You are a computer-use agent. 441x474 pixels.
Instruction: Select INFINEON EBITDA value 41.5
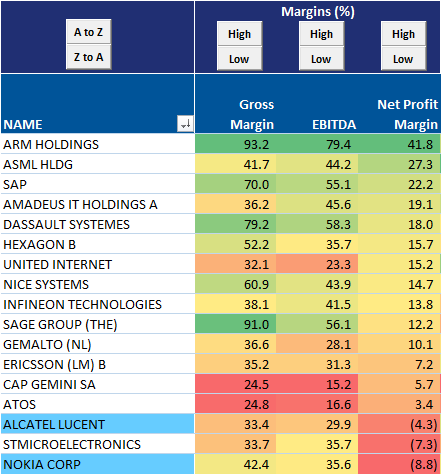pyautogui.click(x=317, y=304)
